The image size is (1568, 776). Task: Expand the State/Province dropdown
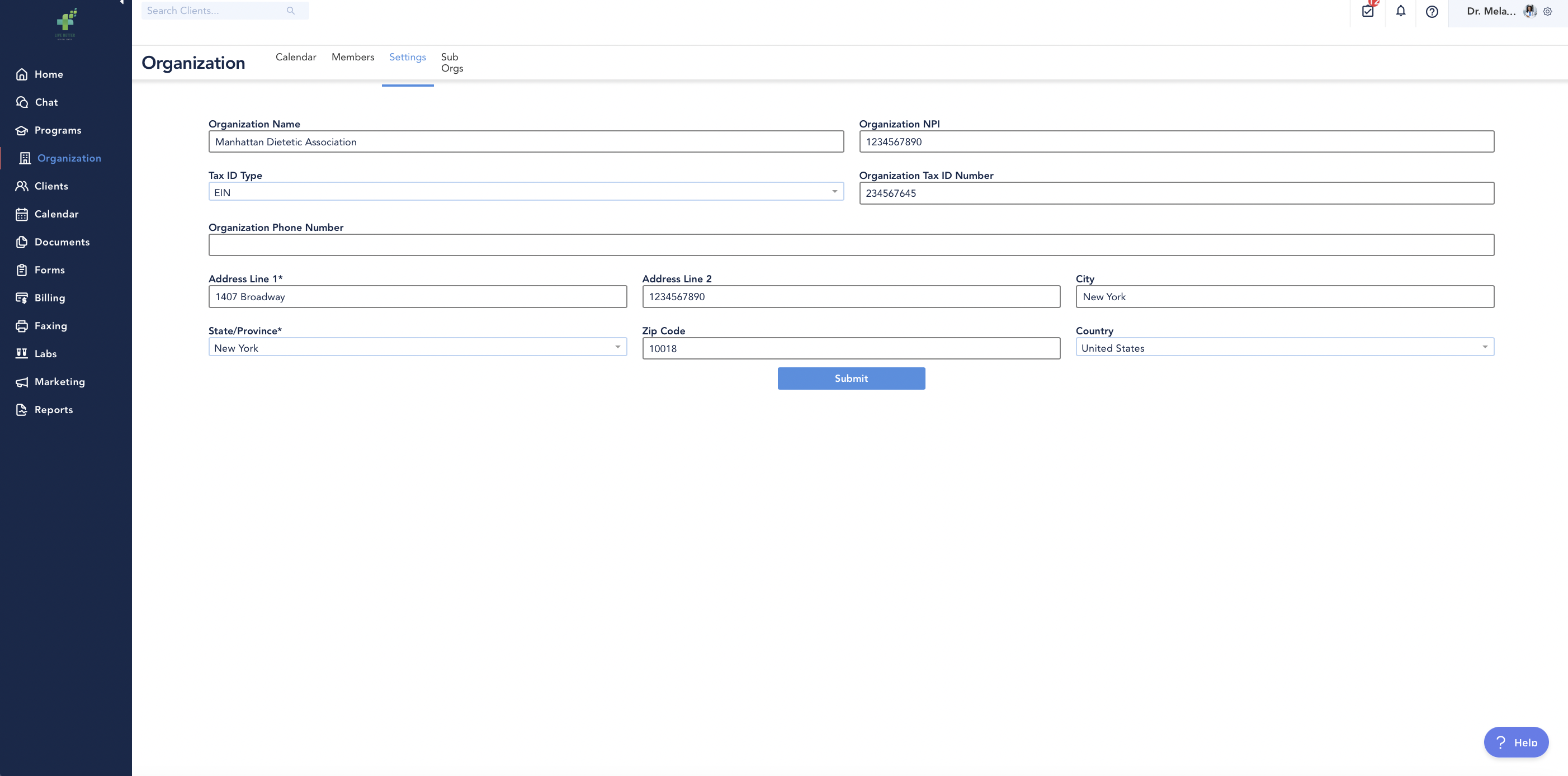click(618, 346)
